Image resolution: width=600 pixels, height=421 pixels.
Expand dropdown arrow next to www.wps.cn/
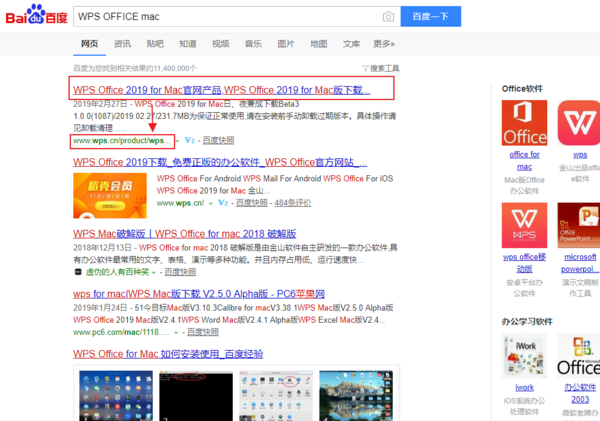[x=210, y=204]
